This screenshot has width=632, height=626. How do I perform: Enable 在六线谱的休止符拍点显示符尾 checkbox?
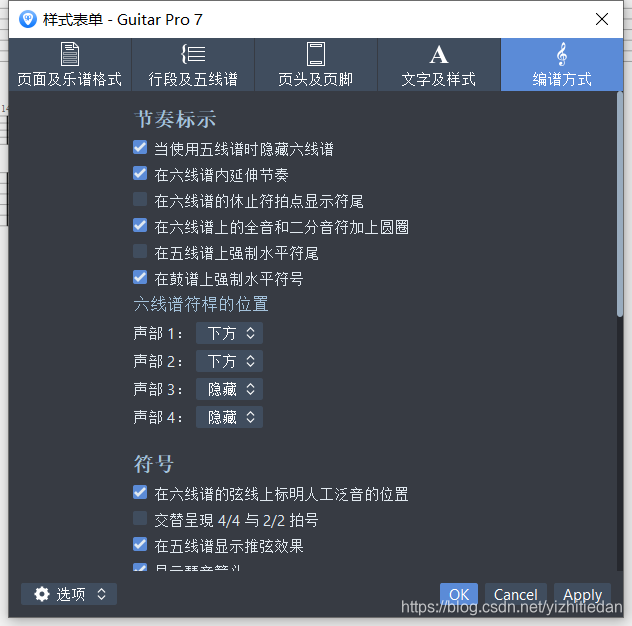click(140, 200)
